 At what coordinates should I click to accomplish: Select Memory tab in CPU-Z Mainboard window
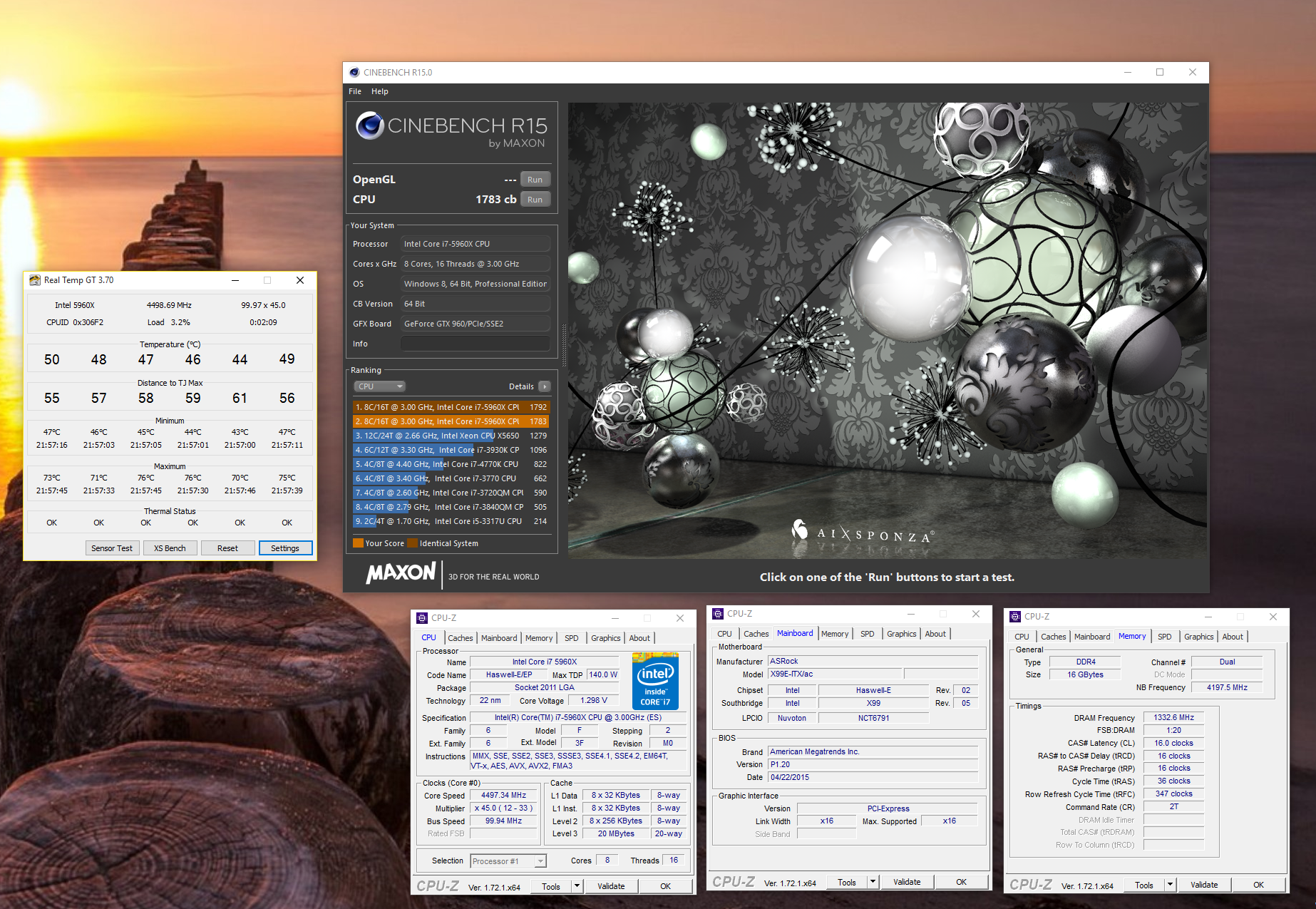835,634
